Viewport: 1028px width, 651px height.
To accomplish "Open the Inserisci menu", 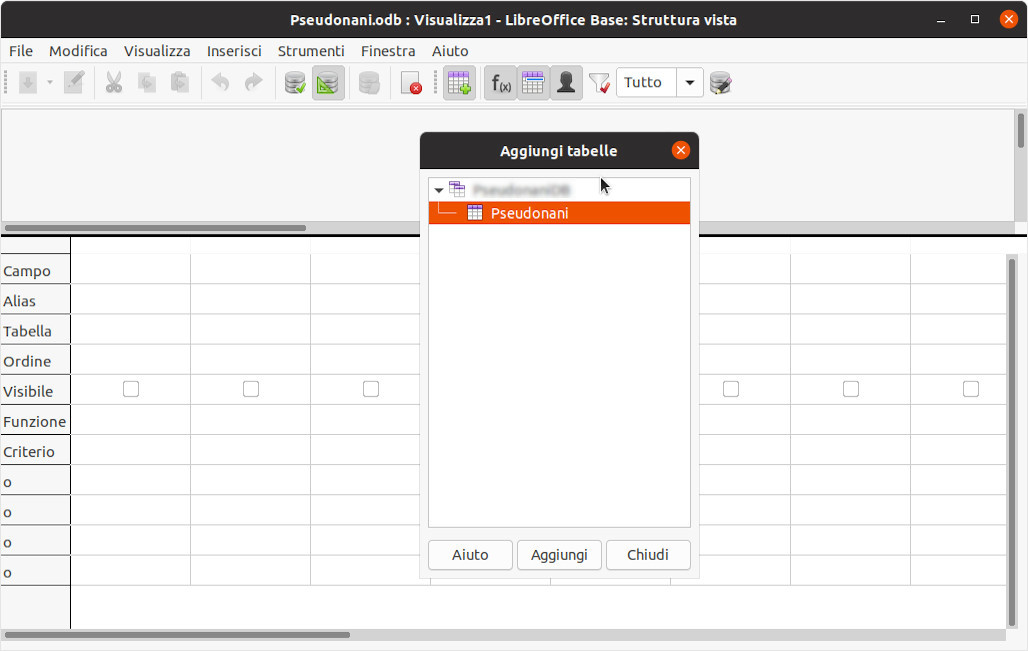I will pyautogui.click(x=234, y=51).
